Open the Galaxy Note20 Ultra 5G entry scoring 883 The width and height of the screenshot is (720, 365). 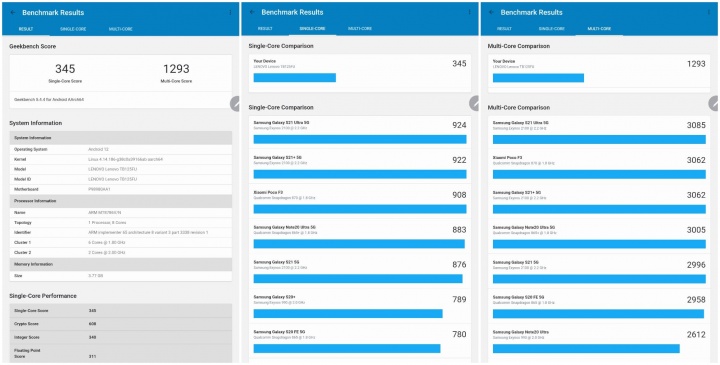[360, 236]
